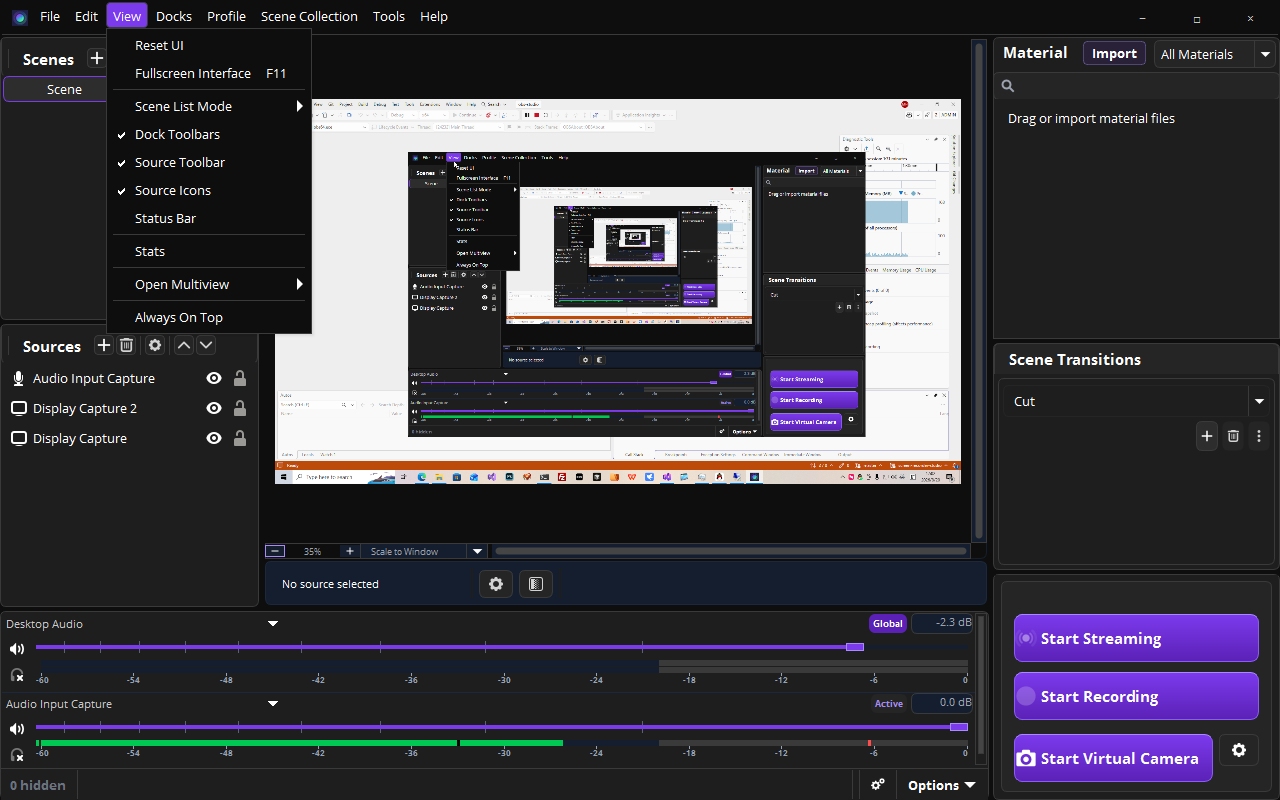The height and width of the screenshot is (800, 1280).
Task: Search materials with magnifier icon
Action: 1008,87
